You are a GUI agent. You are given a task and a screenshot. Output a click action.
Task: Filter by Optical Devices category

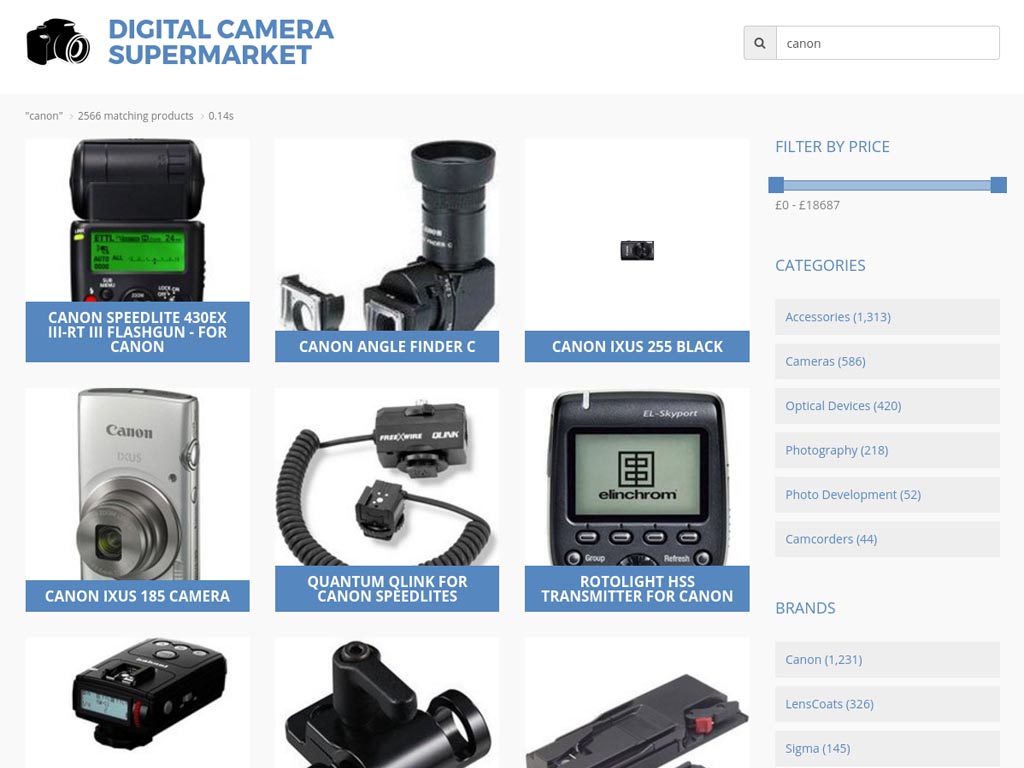click(x=887, y=406)
